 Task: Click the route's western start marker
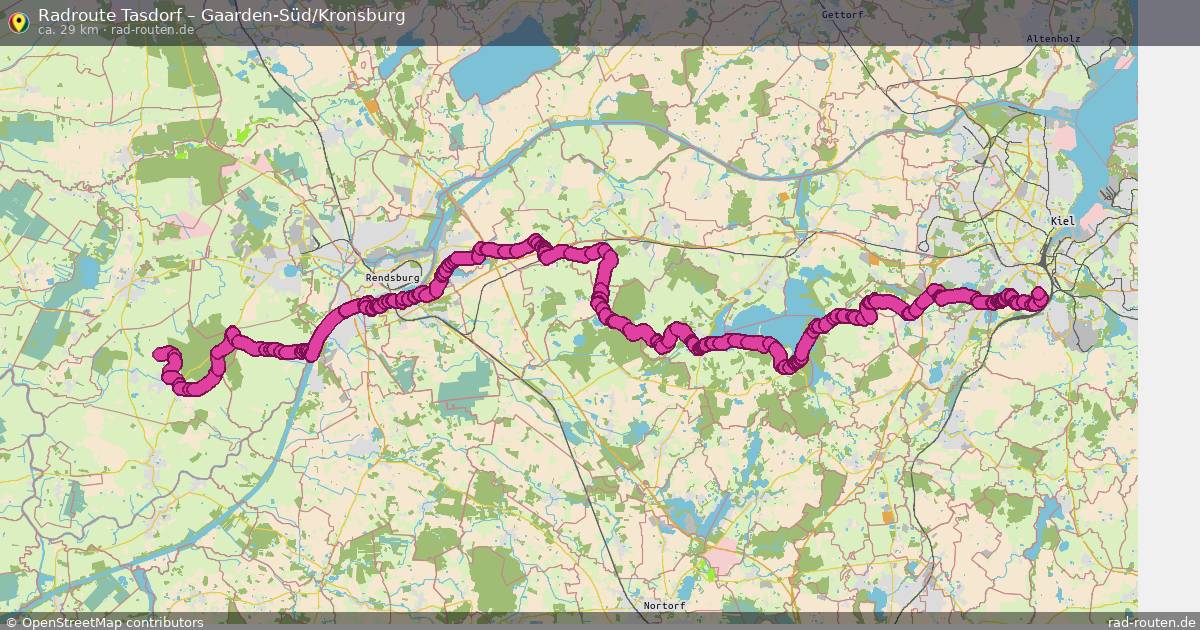coord(159,353)
